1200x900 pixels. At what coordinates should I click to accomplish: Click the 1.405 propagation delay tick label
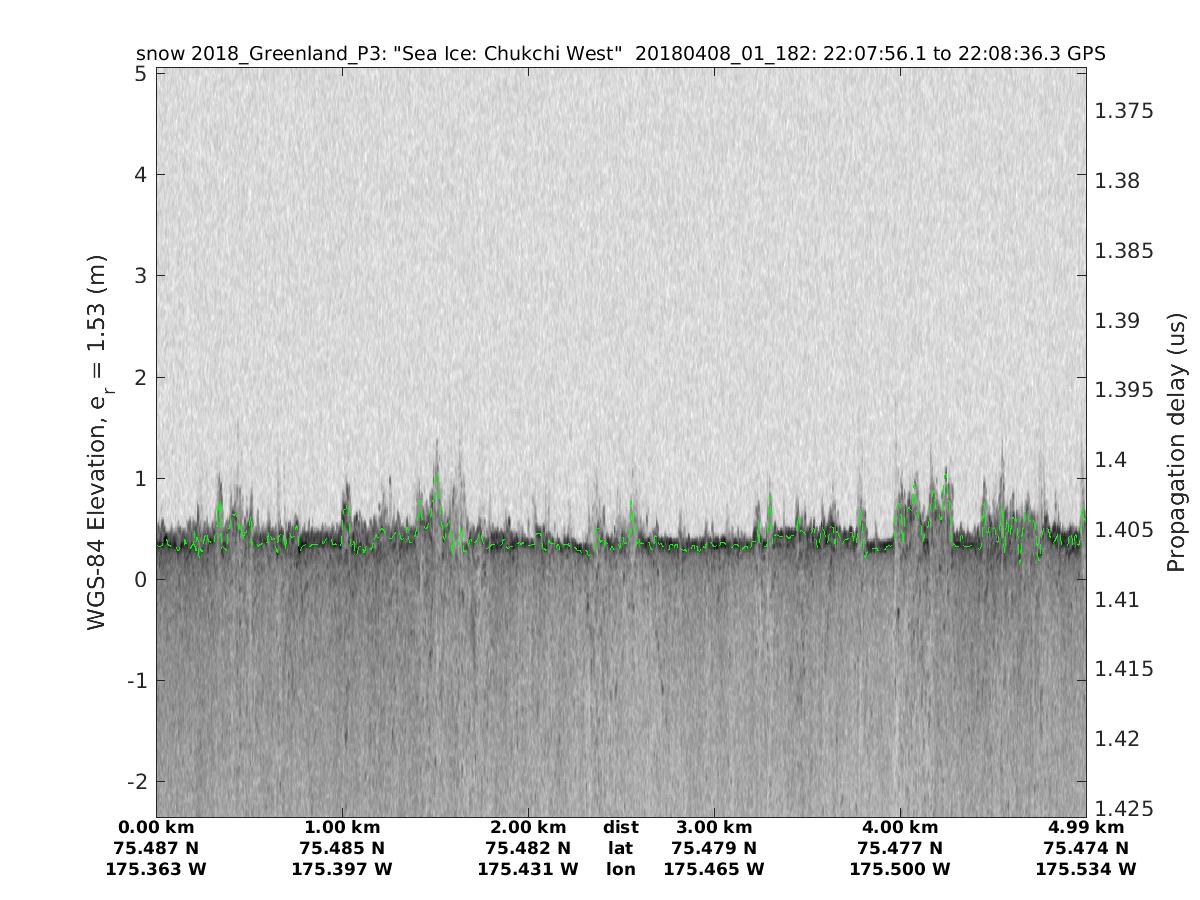(x=1124, y=529)
